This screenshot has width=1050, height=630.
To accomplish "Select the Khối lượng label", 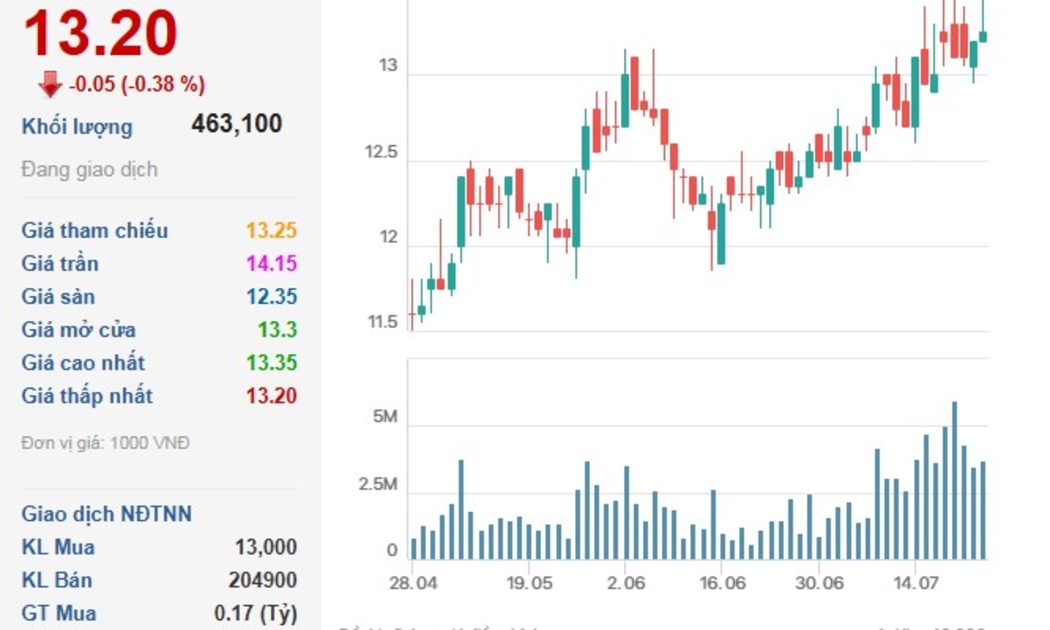I will click(77, 127).
